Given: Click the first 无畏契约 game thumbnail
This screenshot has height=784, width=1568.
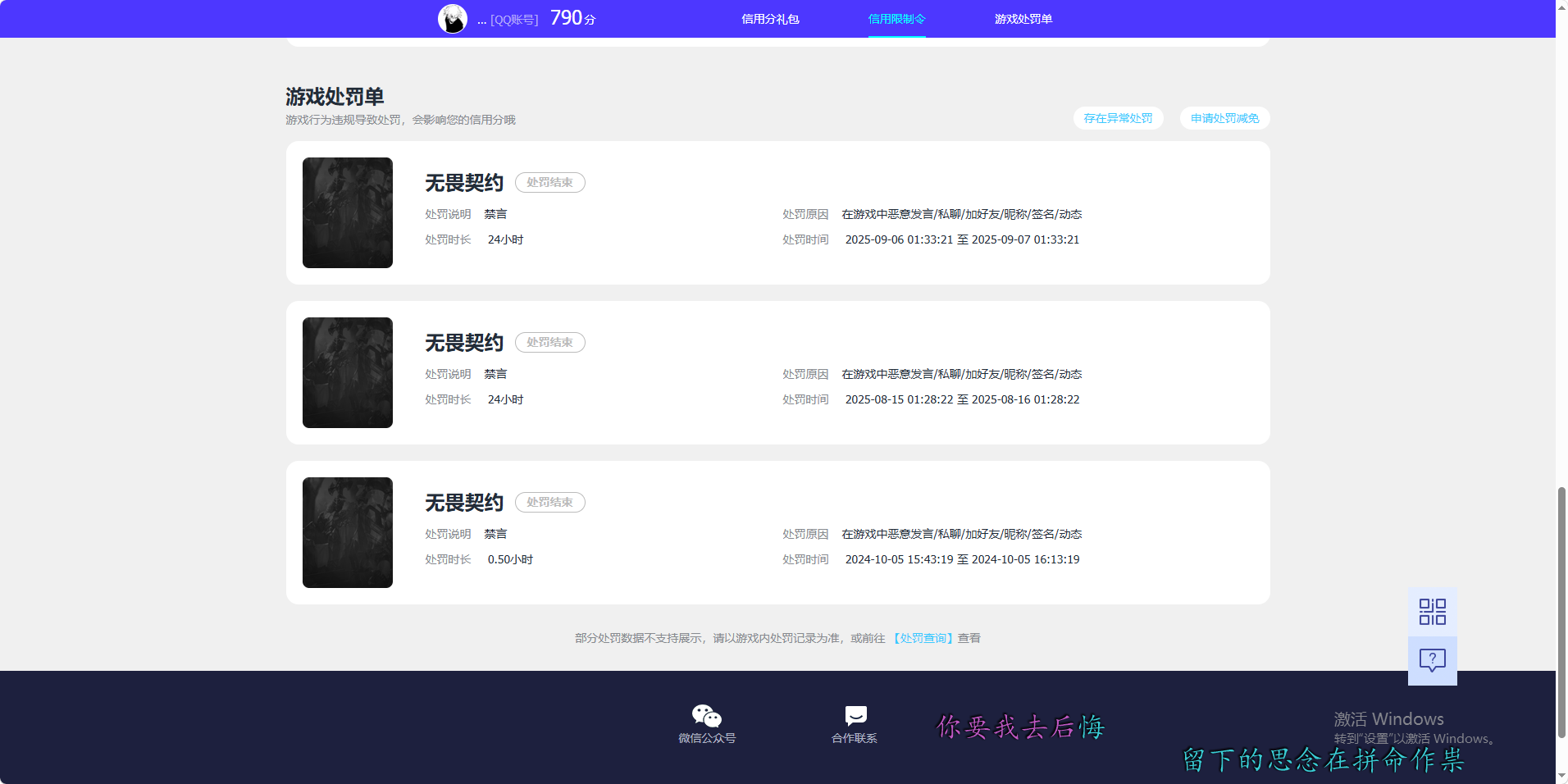Looking at the screenshot, I should 347,212.
